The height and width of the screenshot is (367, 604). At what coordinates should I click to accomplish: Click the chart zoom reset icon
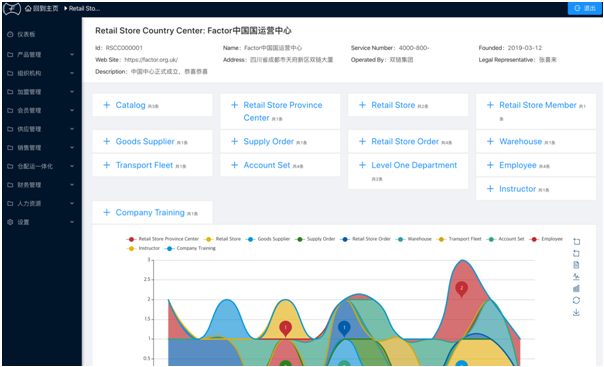[x=576, y=253]
